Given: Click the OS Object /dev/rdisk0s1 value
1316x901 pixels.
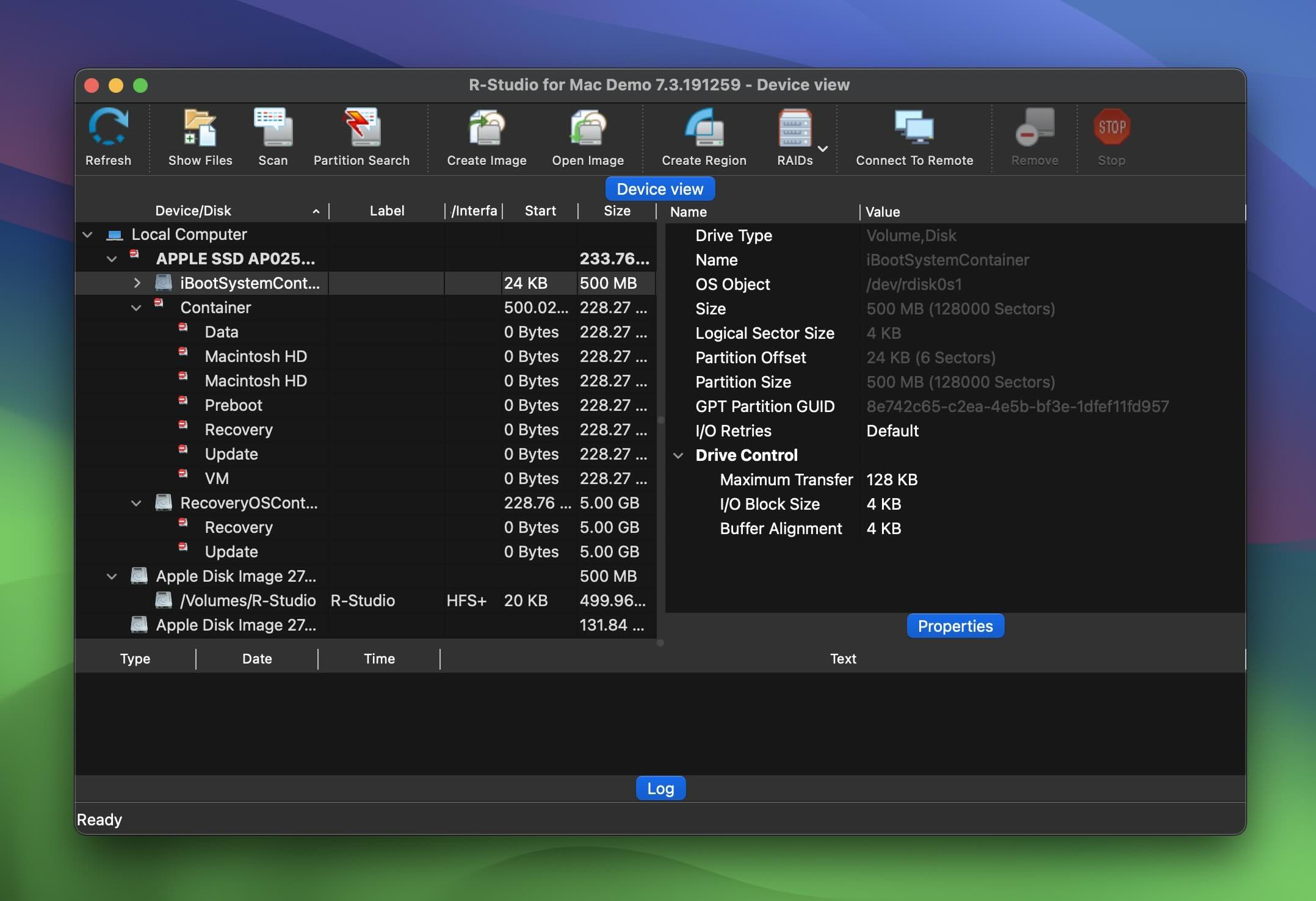Looking at the screenshot, I should tap(914, 284).
